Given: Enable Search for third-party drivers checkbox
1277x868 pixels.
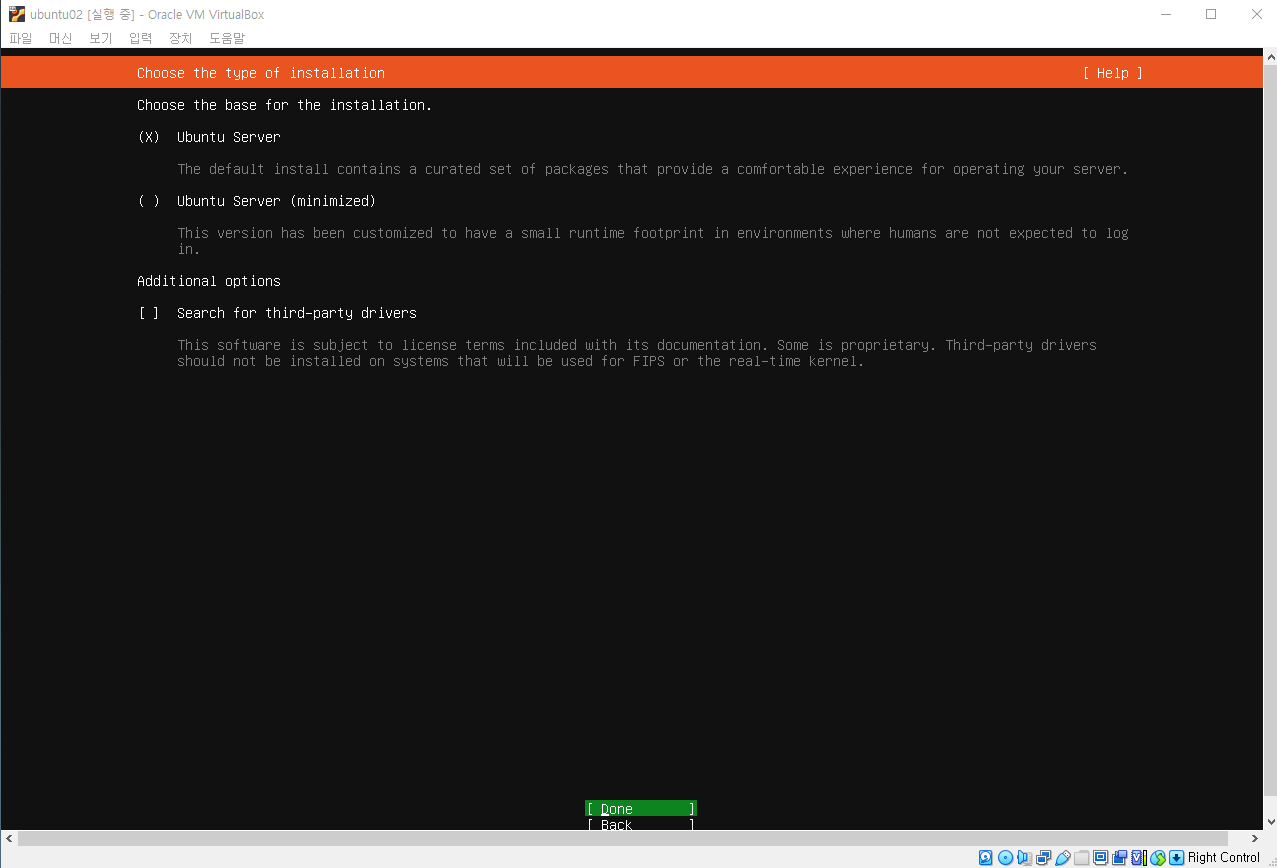Looking at the screenshot, I should (x=149, y=313).
